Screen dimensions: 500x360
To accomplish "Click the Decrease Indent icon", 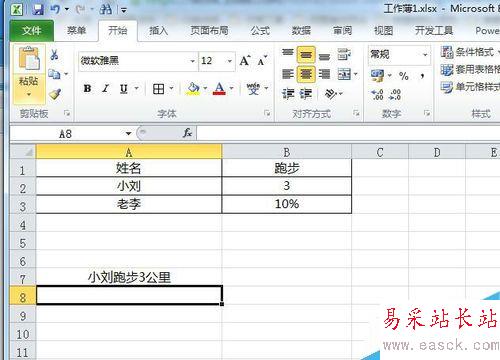I will [x=288, y=94].
